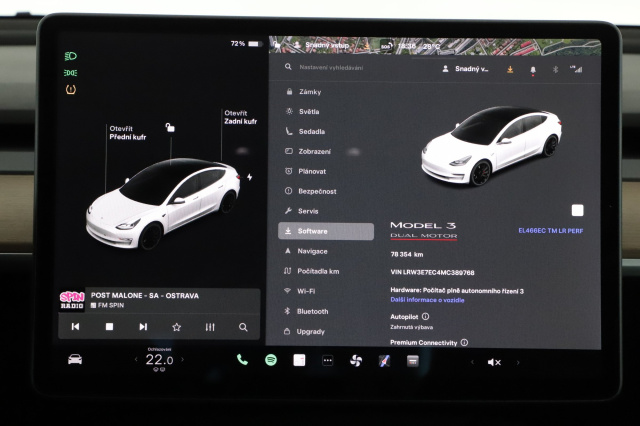Tap Otevřít Zadní kufr button
Image resolution: width=640 pixels, height=426 pixels.
(x=240, y=117)
